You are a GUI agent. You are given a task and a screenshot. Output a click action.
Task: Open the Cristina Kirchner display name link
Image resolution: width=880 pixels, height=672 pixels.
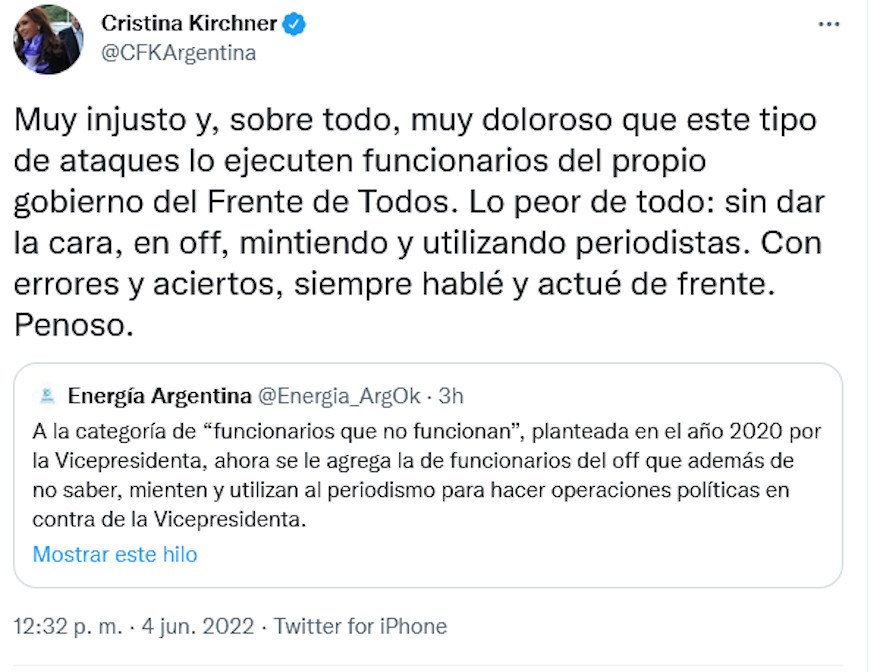click(187, 25)
